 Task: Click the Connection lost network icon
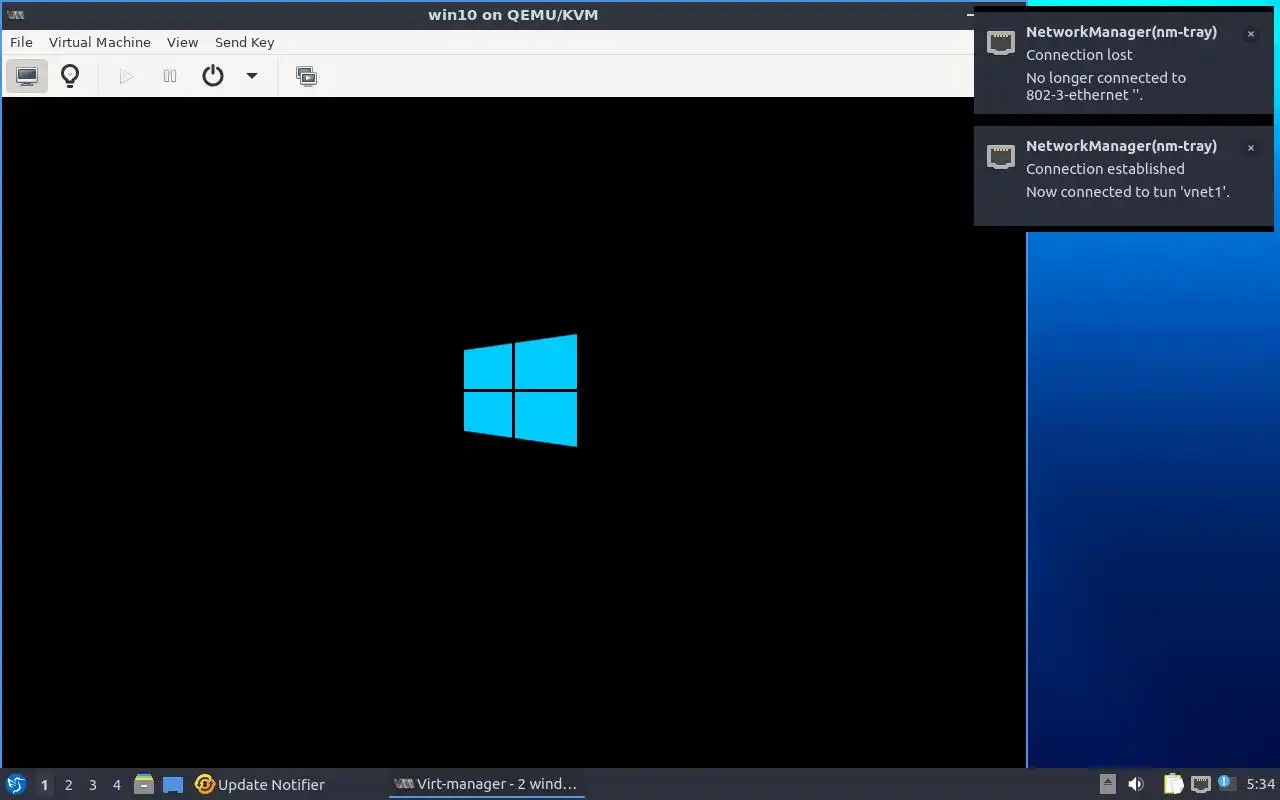[x=1001, y=42]
